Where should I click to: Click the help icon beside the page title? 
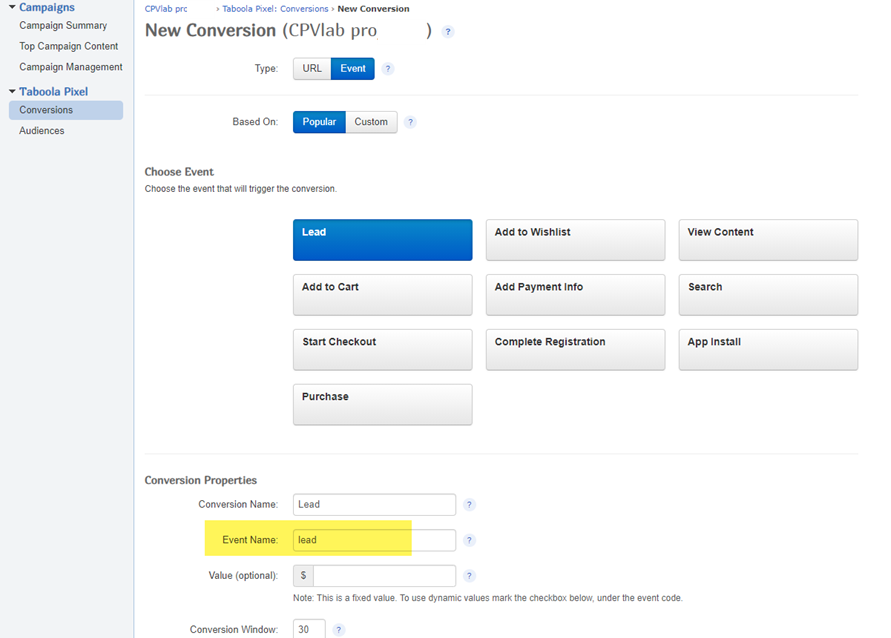pyautogui.click(x=448, y=31)
